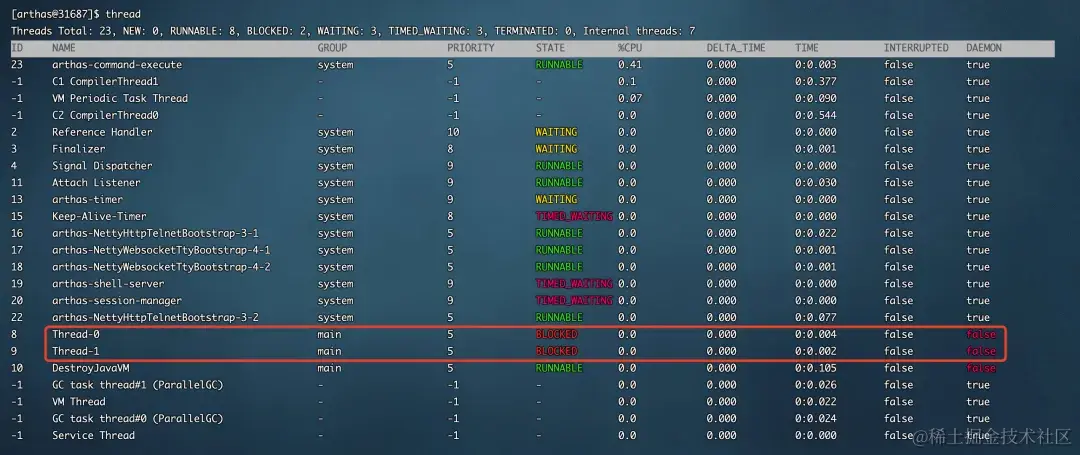This screenshot has width=1080, height=455.
Task: Click the 0:0.002 TIME of Thread-1
Action: tap(816, 351)
